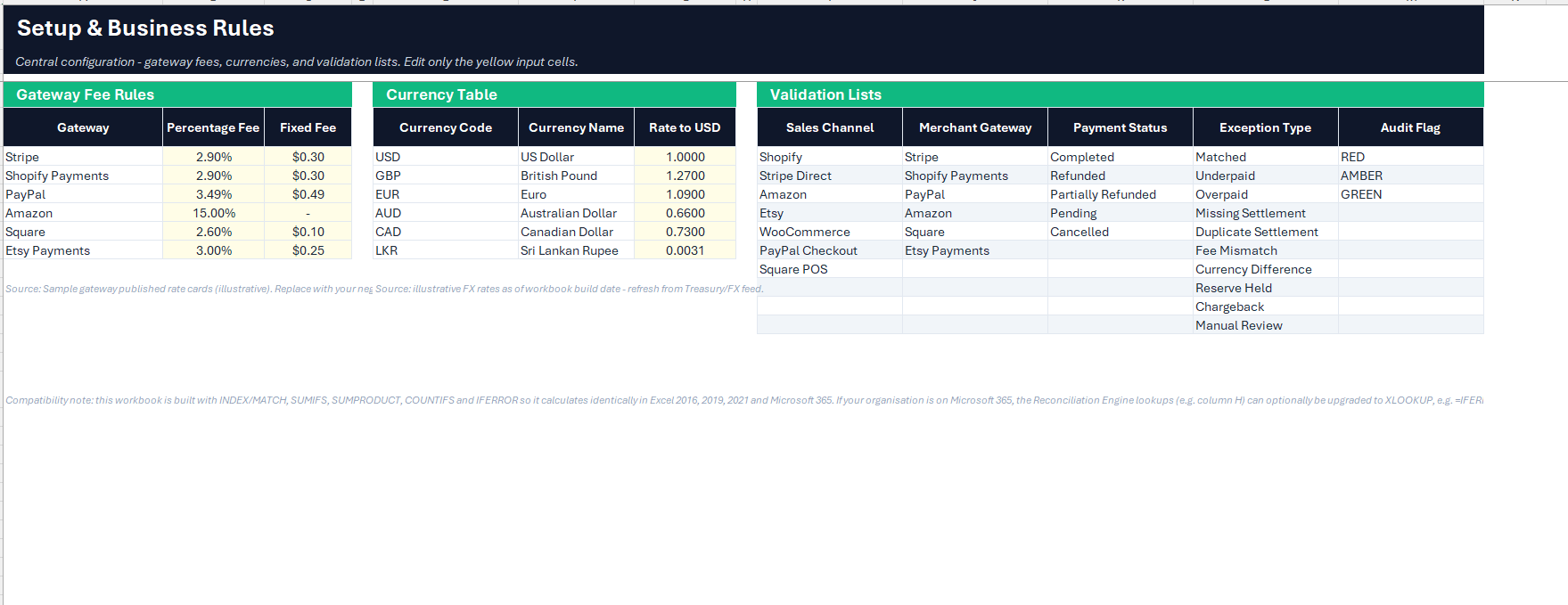Select PayPal fixed fee cell $0.49
The image size is (1568, 605).
coord(308,194)
